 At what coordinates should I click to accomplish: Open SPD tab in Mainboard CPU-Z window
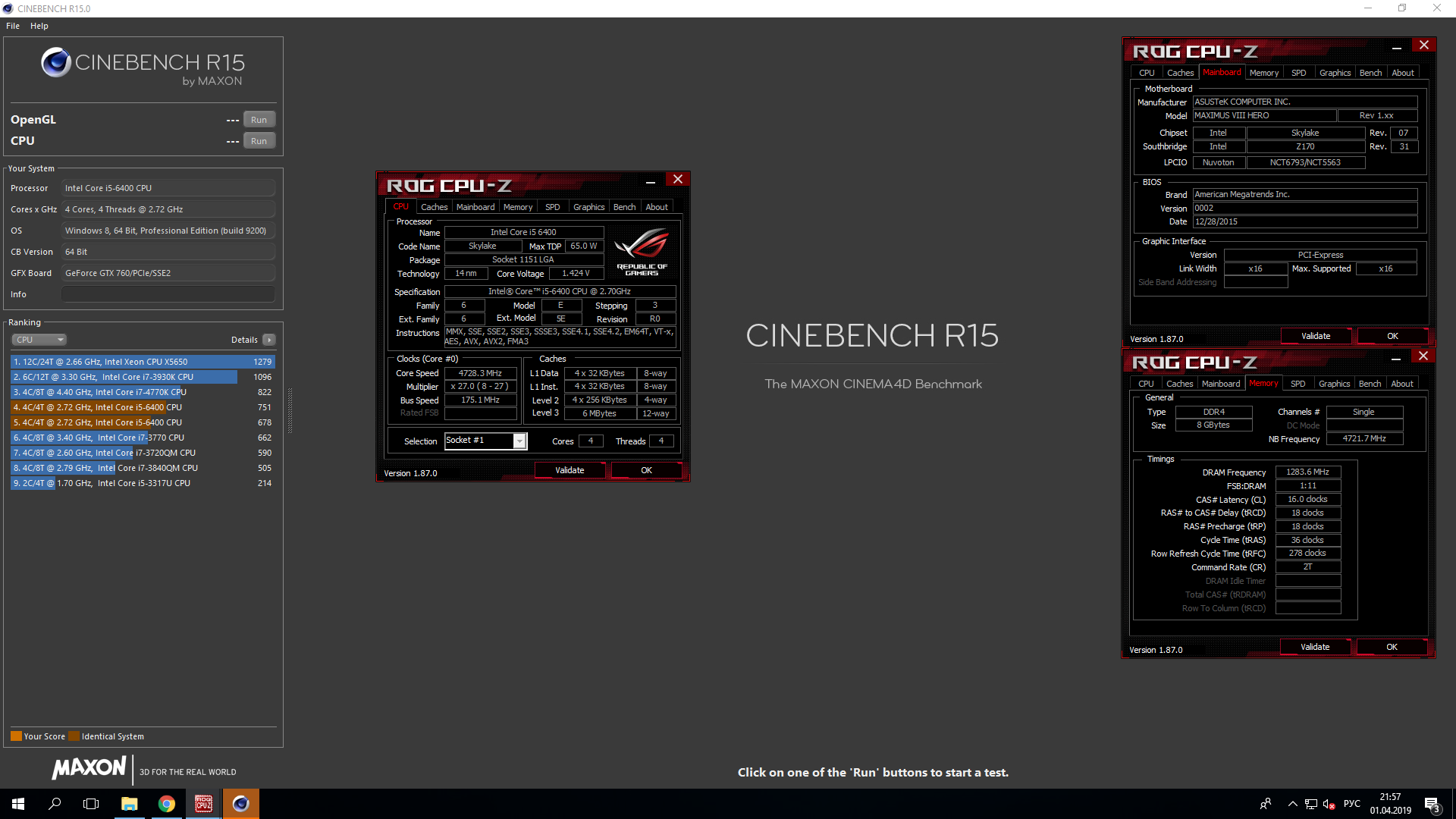1299,73
